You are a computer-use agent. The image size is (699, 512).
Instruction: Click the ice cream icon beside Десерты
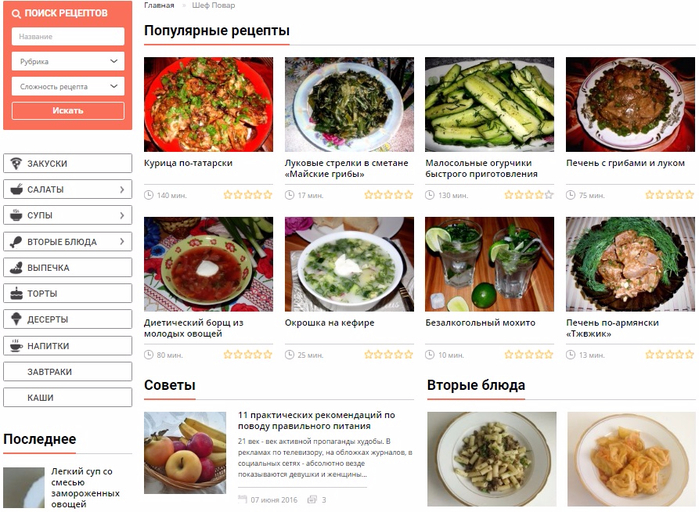tap(16, 319)
